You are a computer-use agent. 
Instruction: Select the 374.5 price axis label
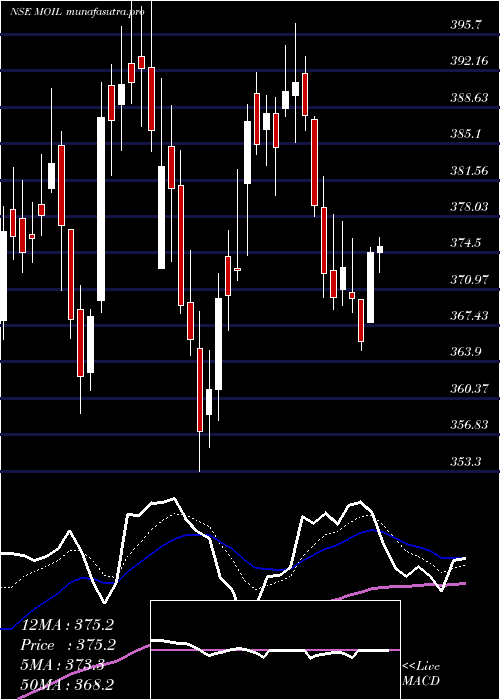(x=466, y=243)
